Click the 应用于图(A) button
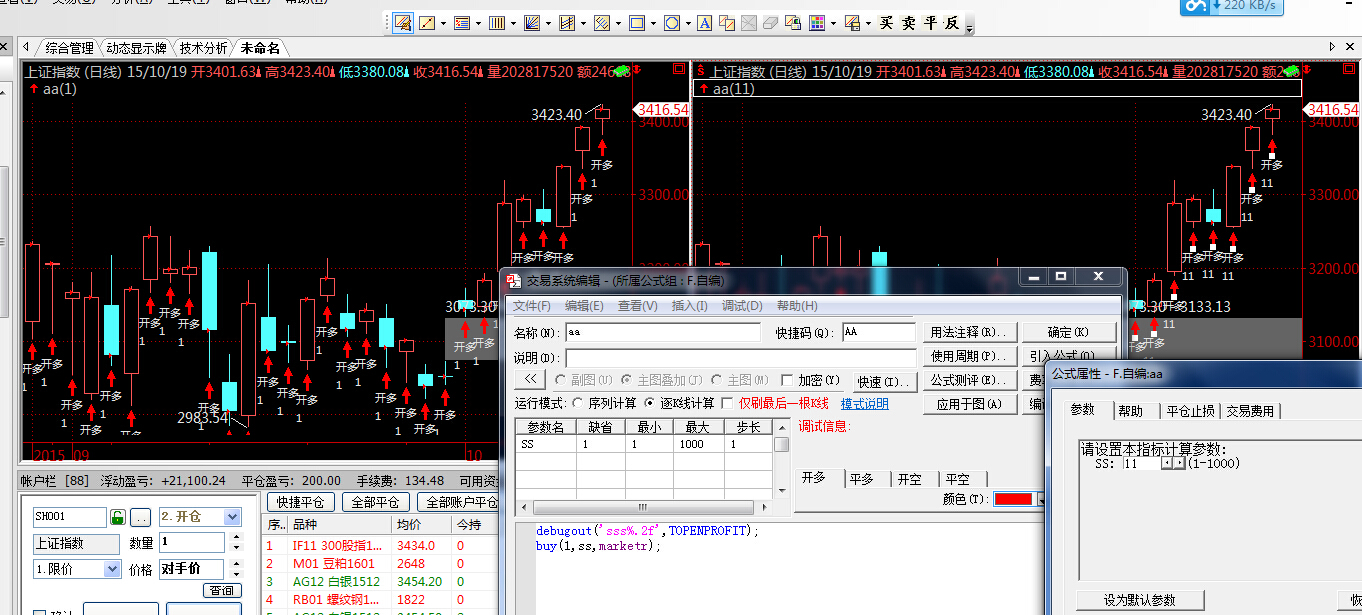Image resolution: width=1362 pixels, height=615 pixels. (969, 404)
